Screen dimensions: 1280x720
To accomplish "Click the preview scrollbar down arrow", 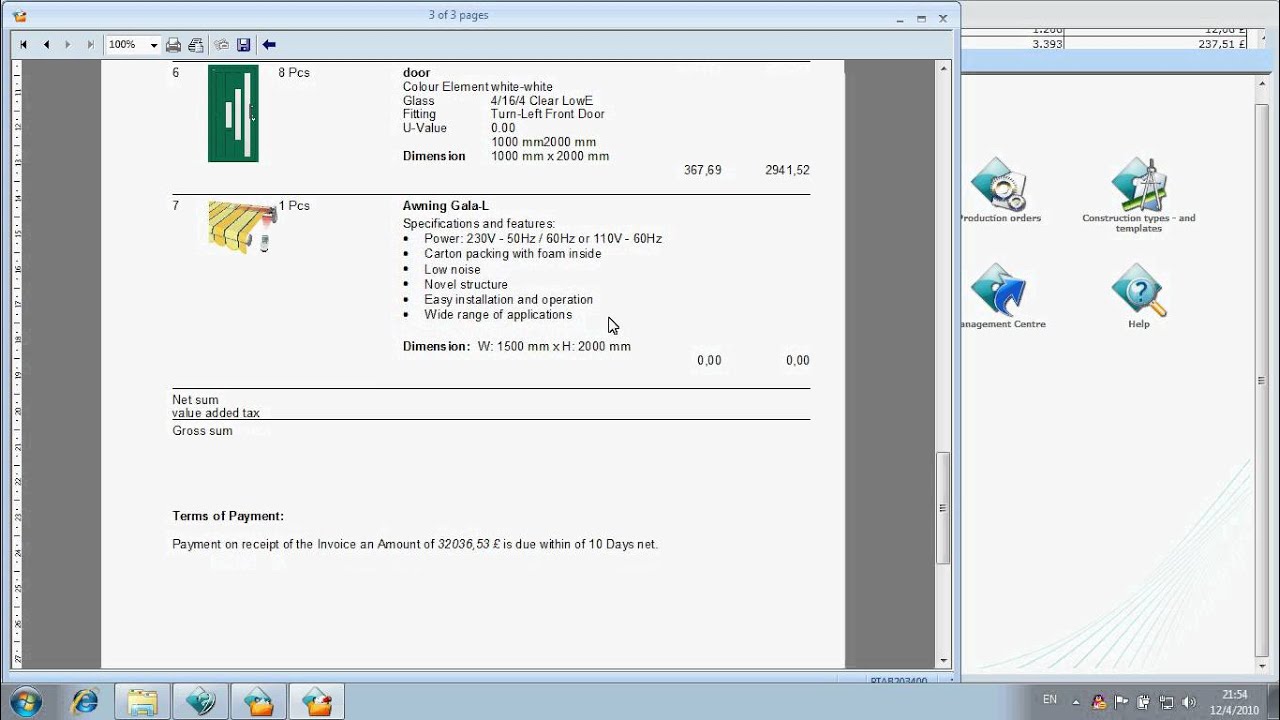I will point(942,661).
